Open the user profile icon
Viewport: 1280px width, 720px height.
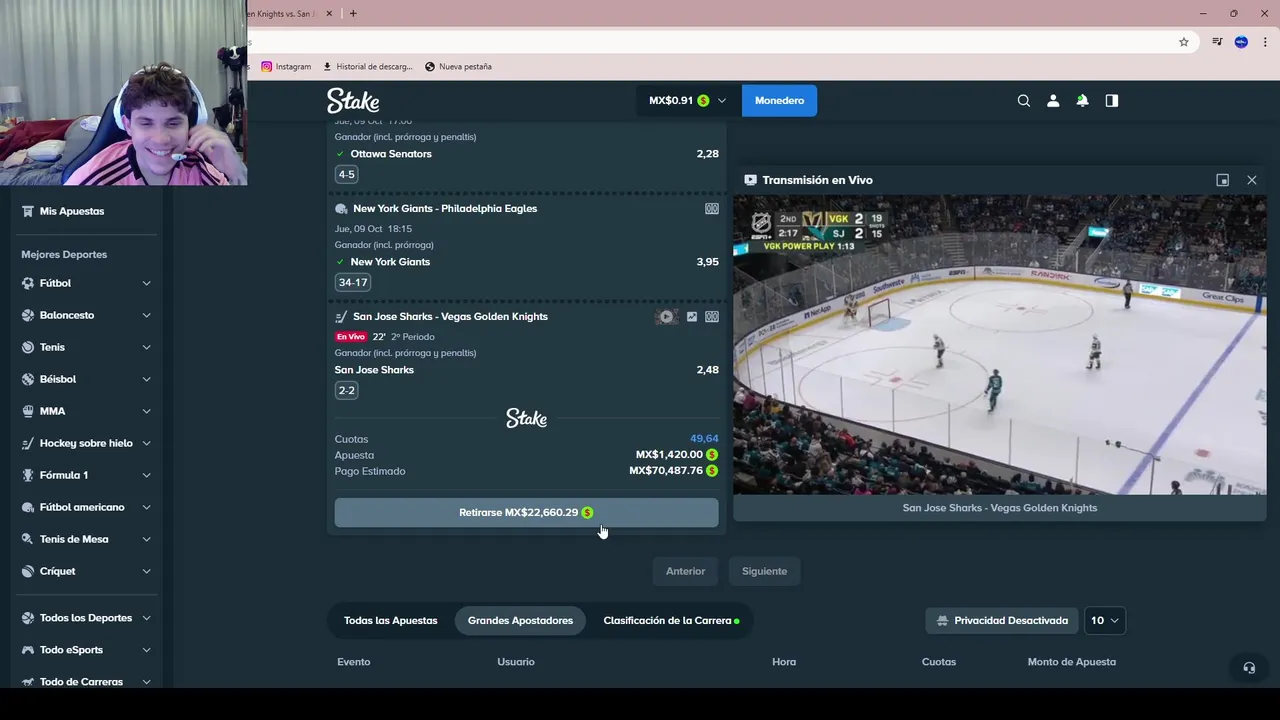(x=1053, y=101)
